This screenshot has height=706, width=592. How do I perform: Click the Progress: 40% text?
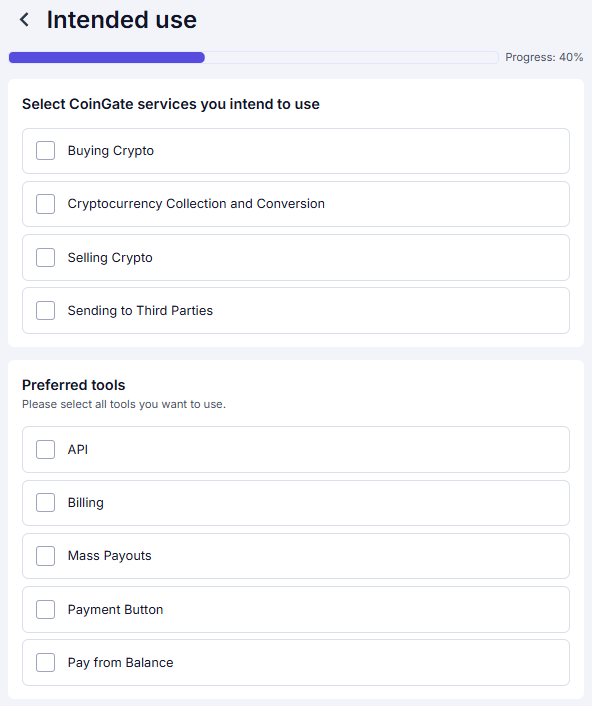pos(544,57)
